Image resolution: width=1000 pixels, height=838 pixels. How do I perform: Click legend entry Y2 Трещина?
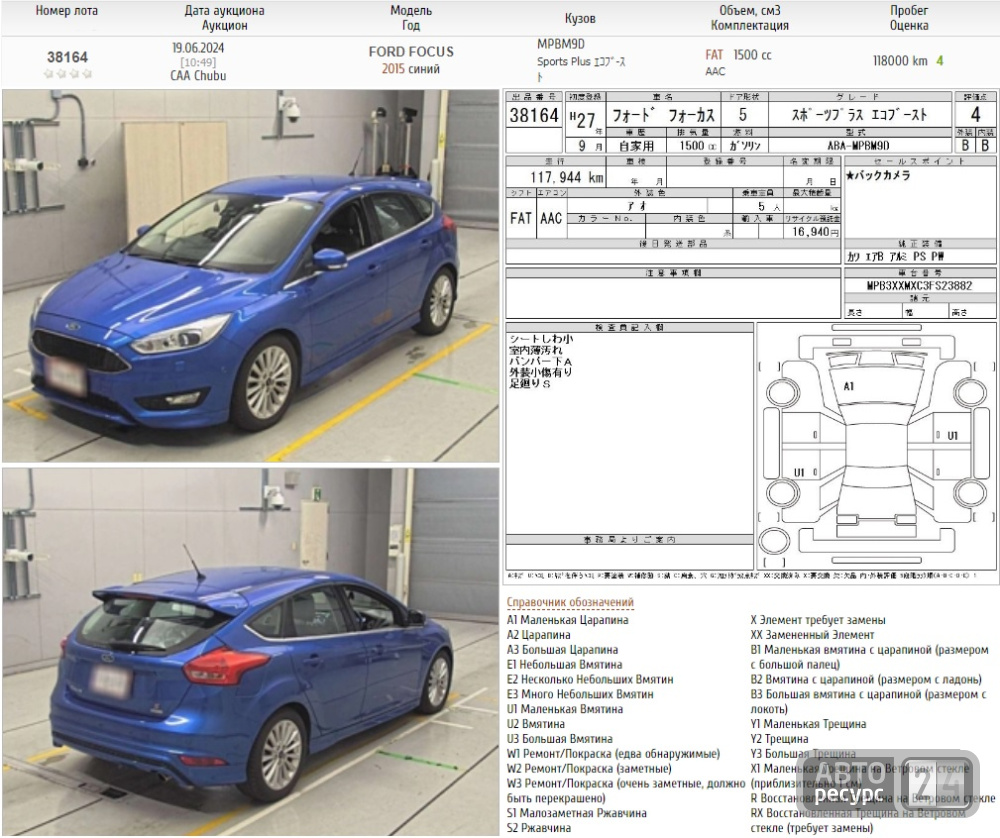[779, 739]
